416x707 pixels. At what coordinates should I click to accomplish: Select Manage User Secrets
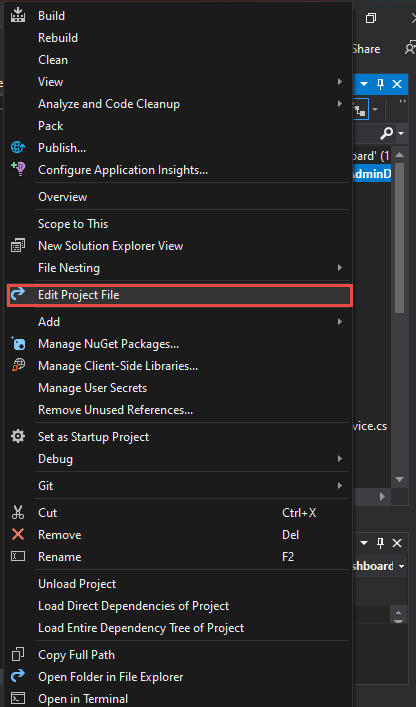(x=178, y=388)
